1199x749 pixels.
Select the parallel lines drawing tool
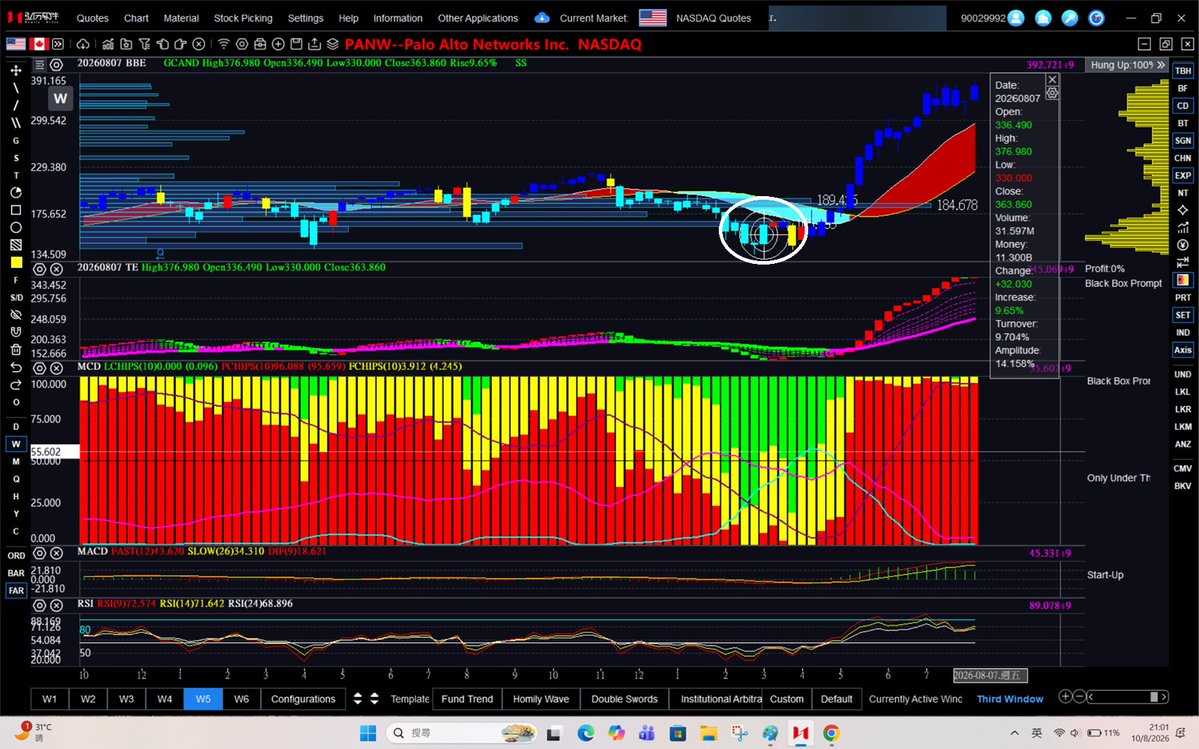15,122
